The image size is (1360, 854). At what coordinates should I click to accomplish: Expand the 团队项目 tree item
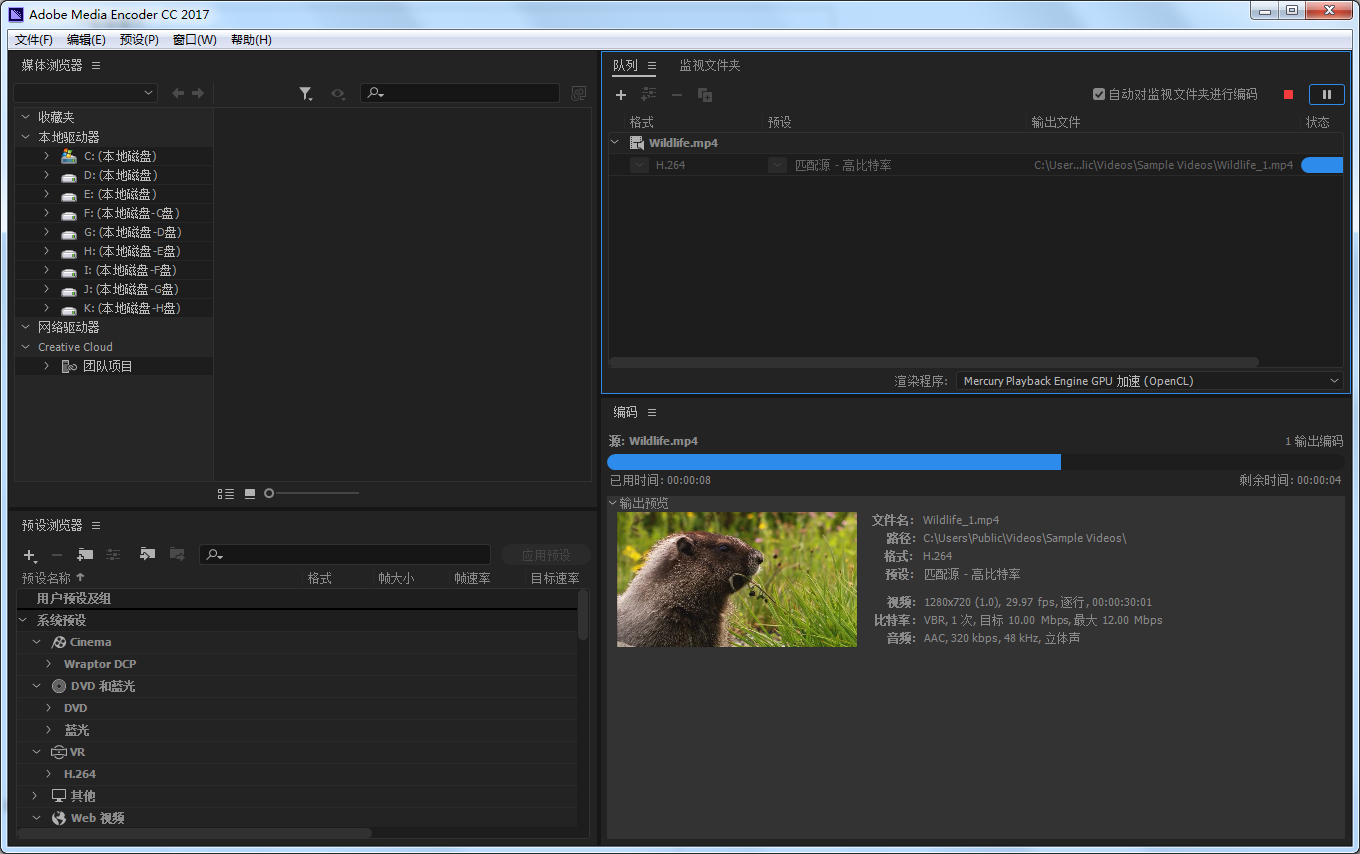tap(46, 366)
